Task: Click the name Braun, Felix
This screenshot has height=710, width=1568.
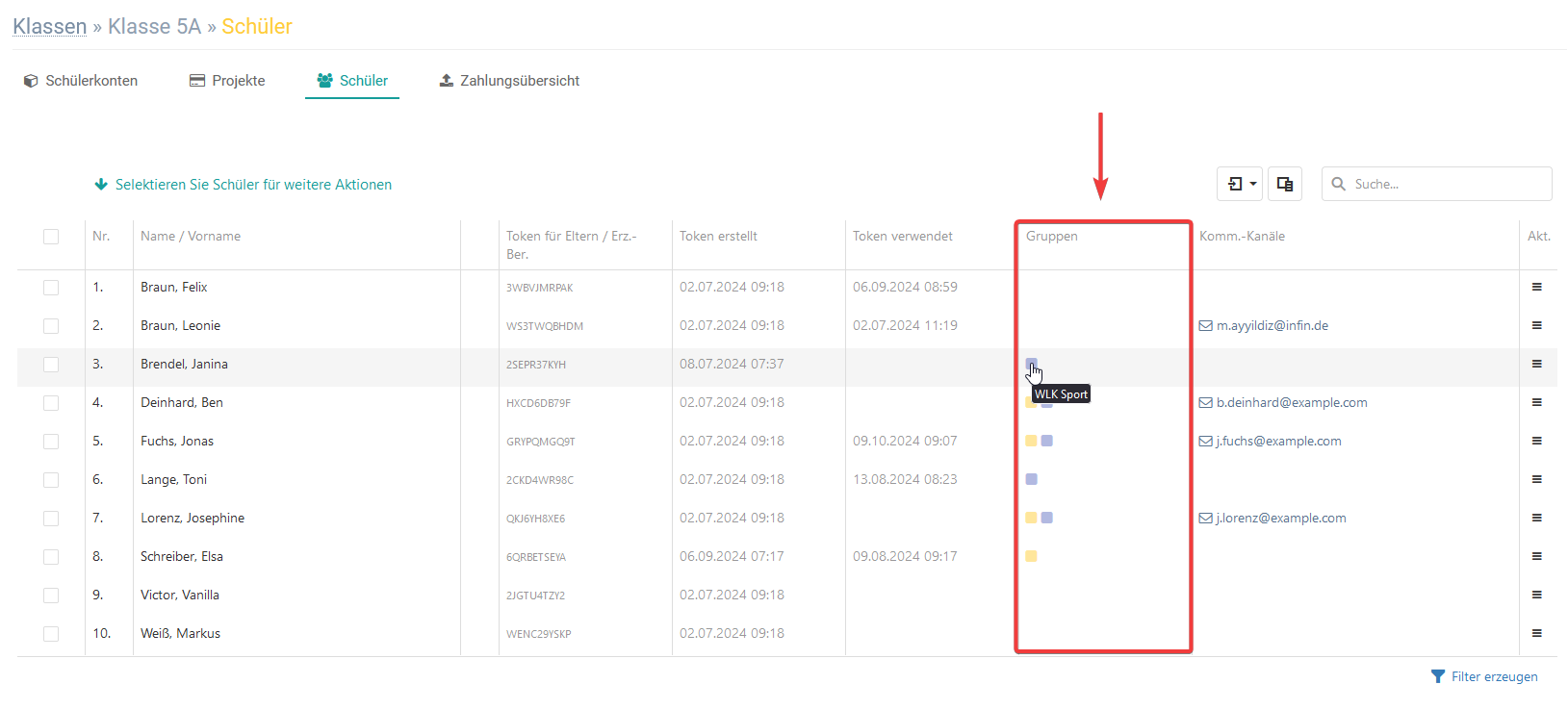Action: tap(174, 287)
